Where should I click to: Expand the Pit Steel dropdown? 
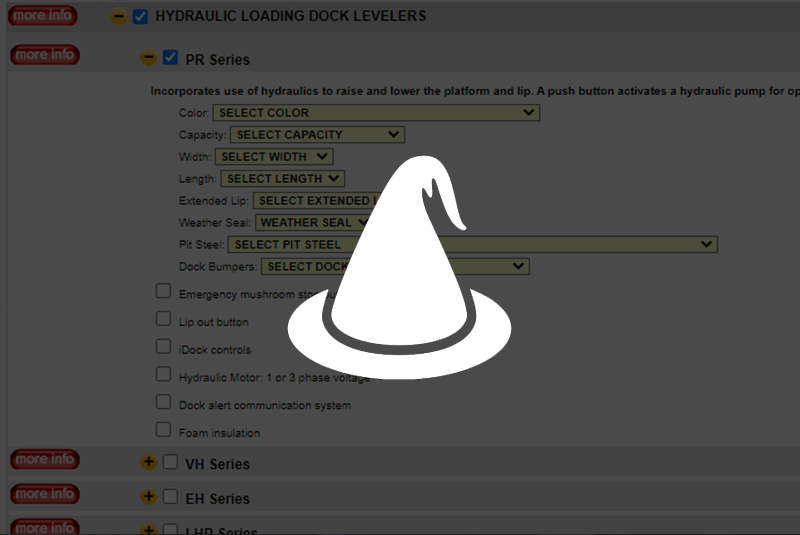(472, 244)
